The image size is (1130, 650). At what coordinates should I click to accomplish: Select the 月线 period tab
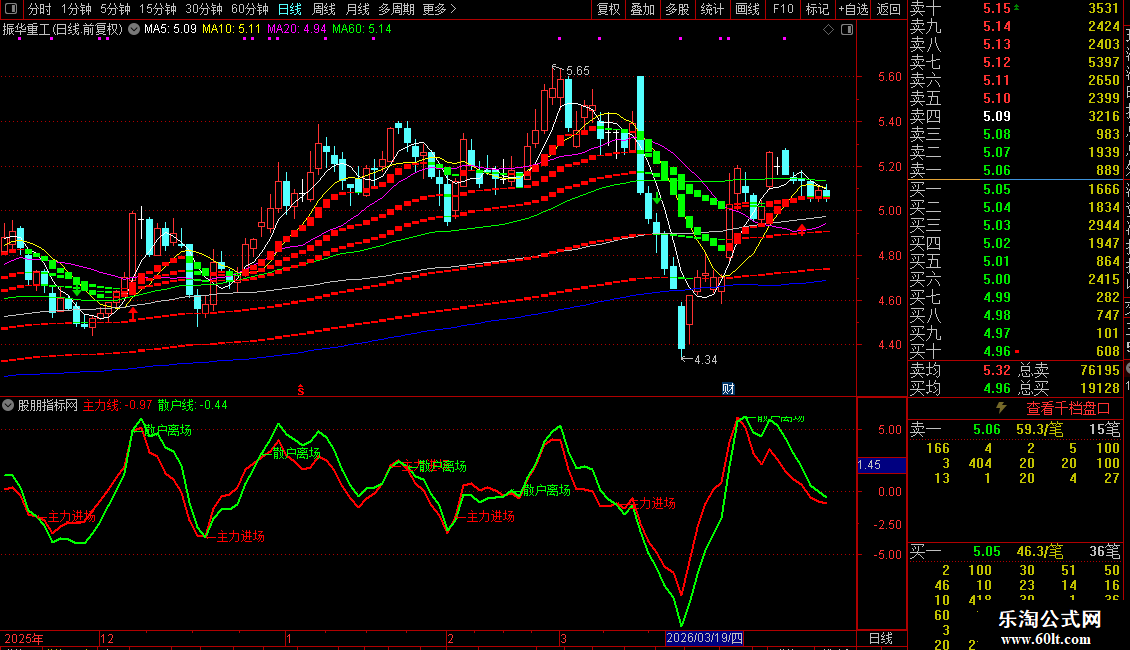coord(357,9)
